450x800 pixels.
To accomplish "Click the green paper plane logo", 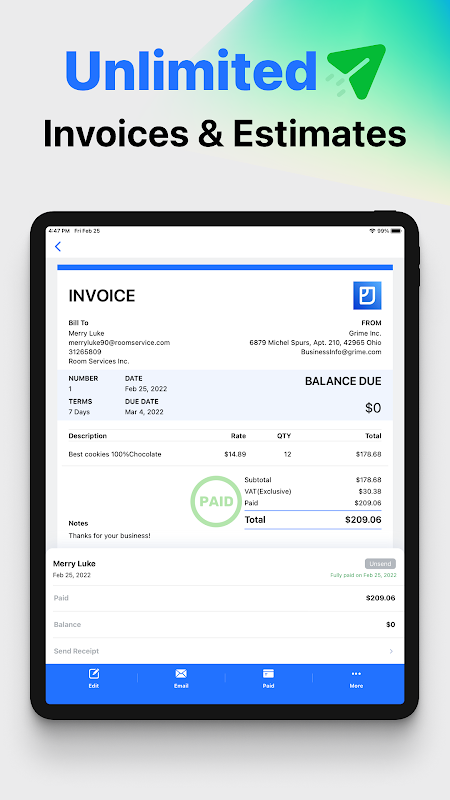I will coord(356,71).
